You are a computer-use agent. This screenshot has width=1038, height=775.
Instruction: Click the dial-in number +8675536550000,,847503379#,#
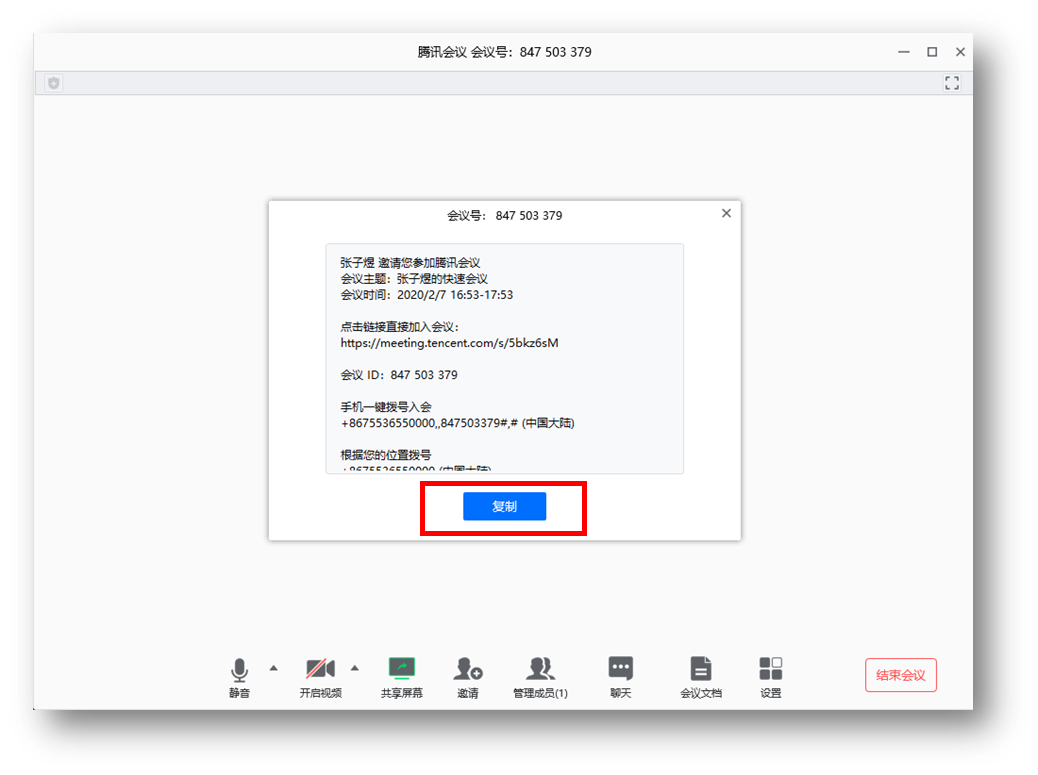pos(429,423)
